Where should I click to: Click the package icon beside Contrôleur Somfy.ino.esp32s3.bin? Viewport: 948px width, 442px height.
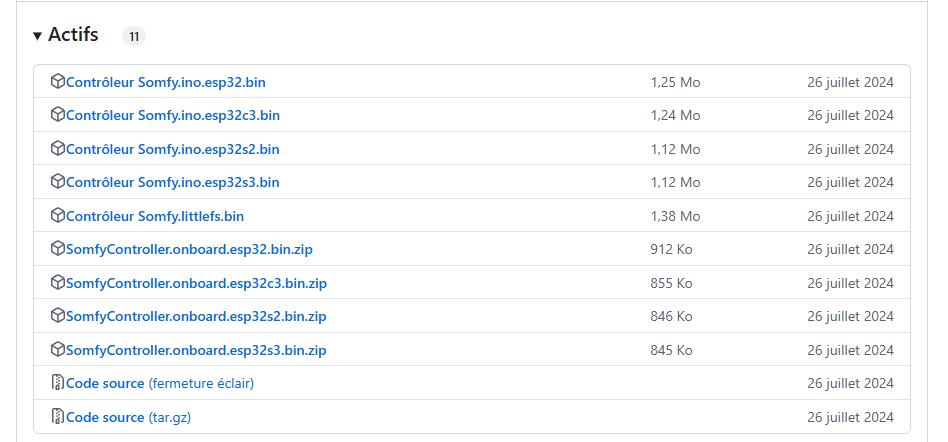[57, 182]
